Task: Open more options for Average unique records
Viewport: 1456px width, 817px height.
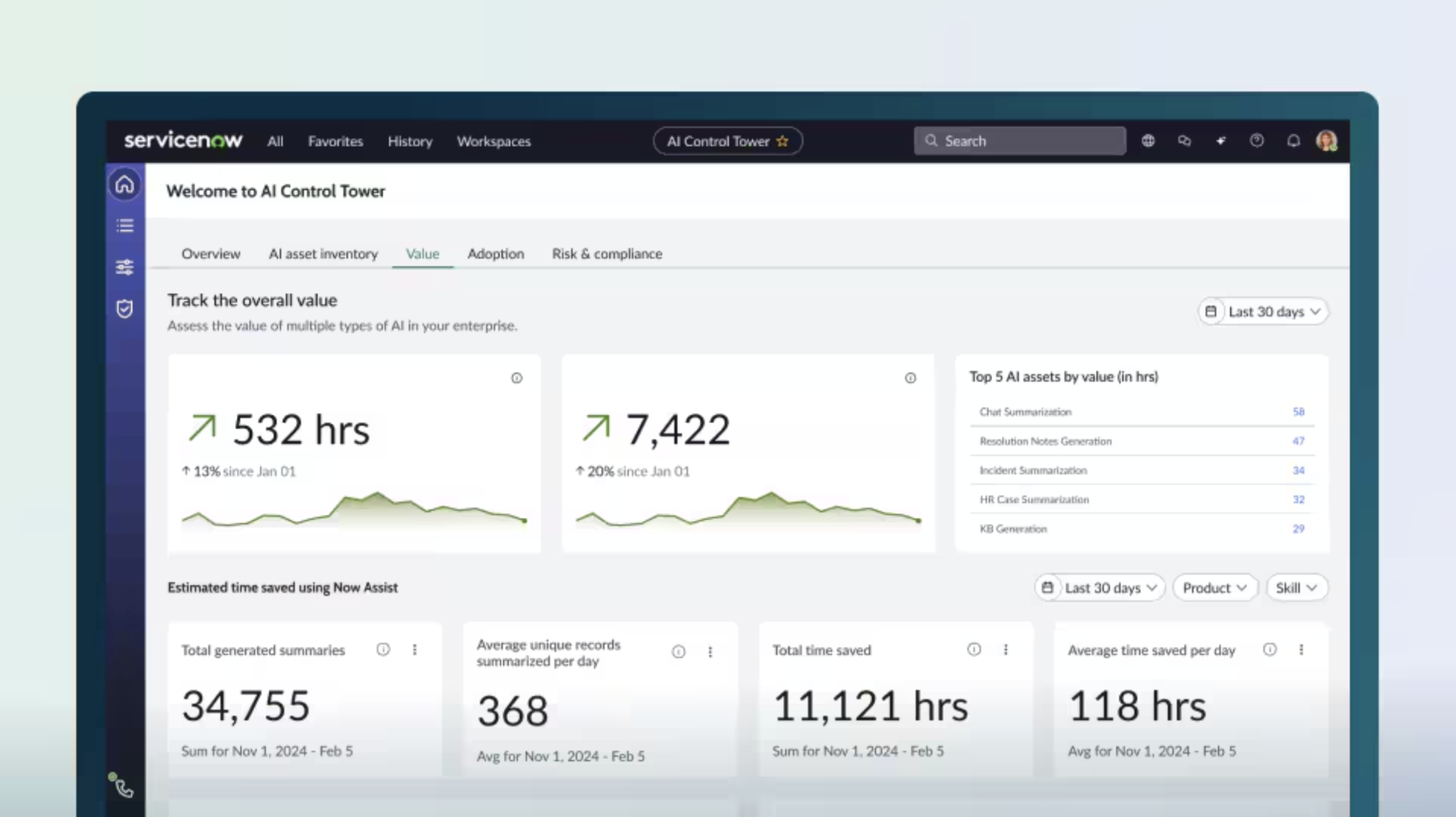Action: tap(710, 652)
